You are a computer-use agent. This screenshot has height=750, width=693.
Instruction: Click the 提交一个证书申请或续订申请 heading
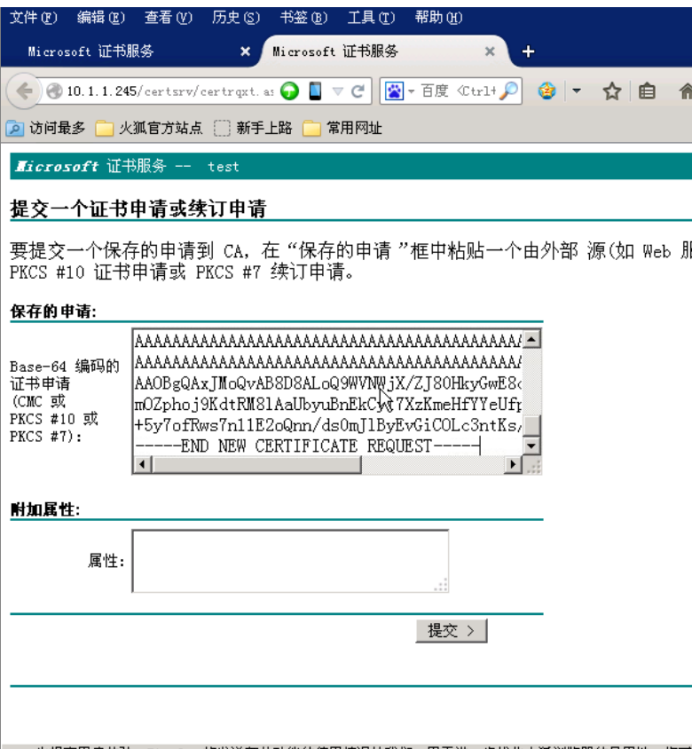[138, 209]
